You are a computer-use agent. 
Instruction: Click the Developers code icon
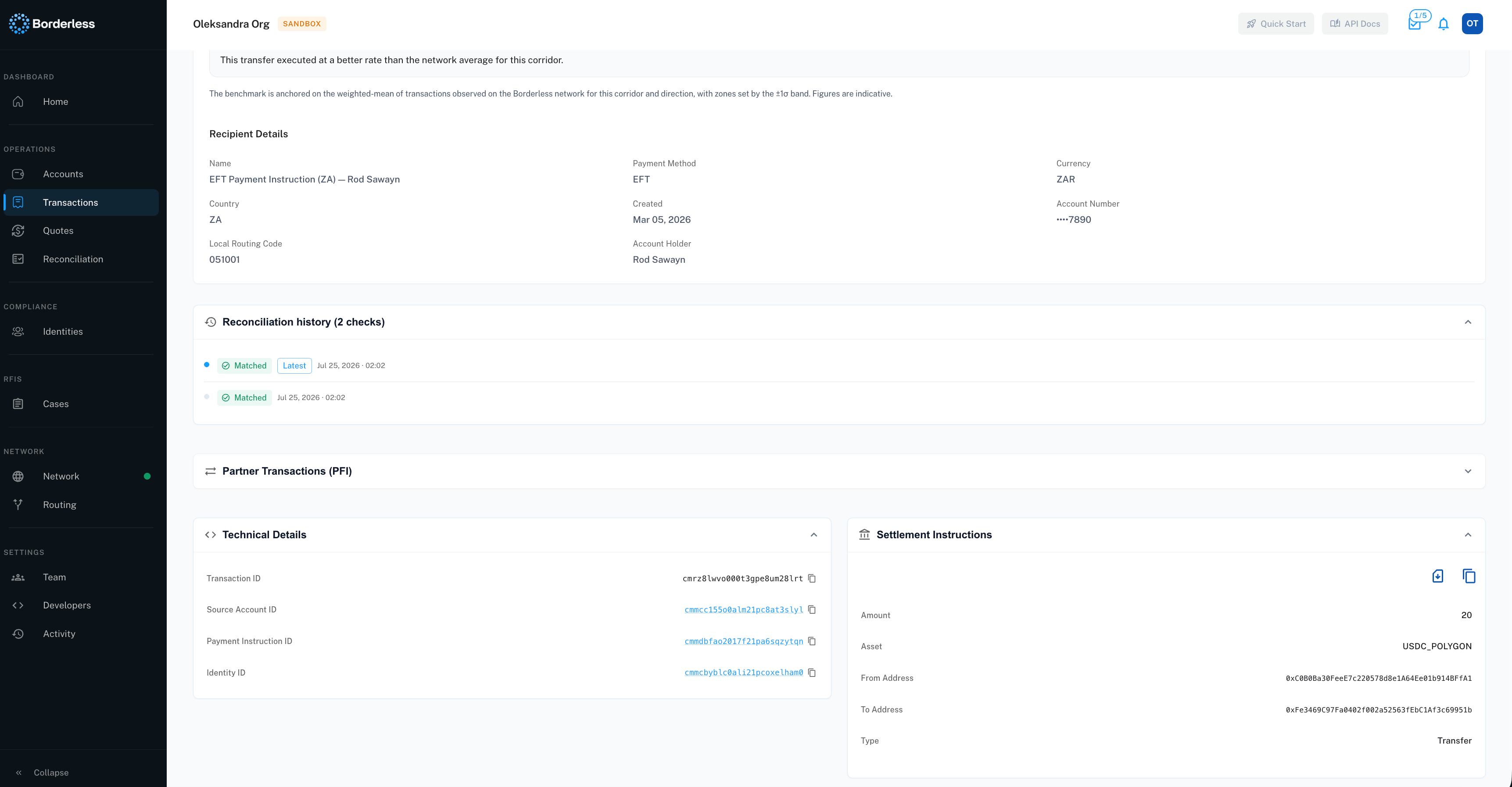click(18, 605)
